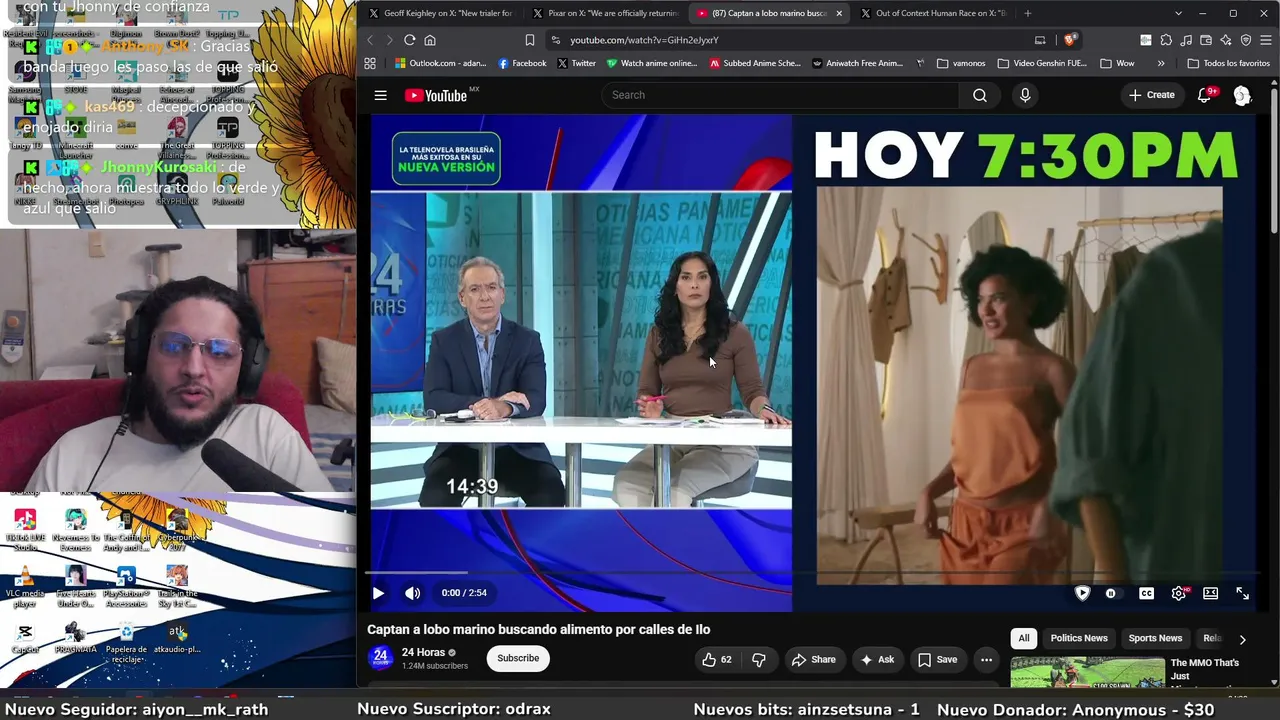
Task: Open a new browser tab
Action: [x=1027, y=13]
